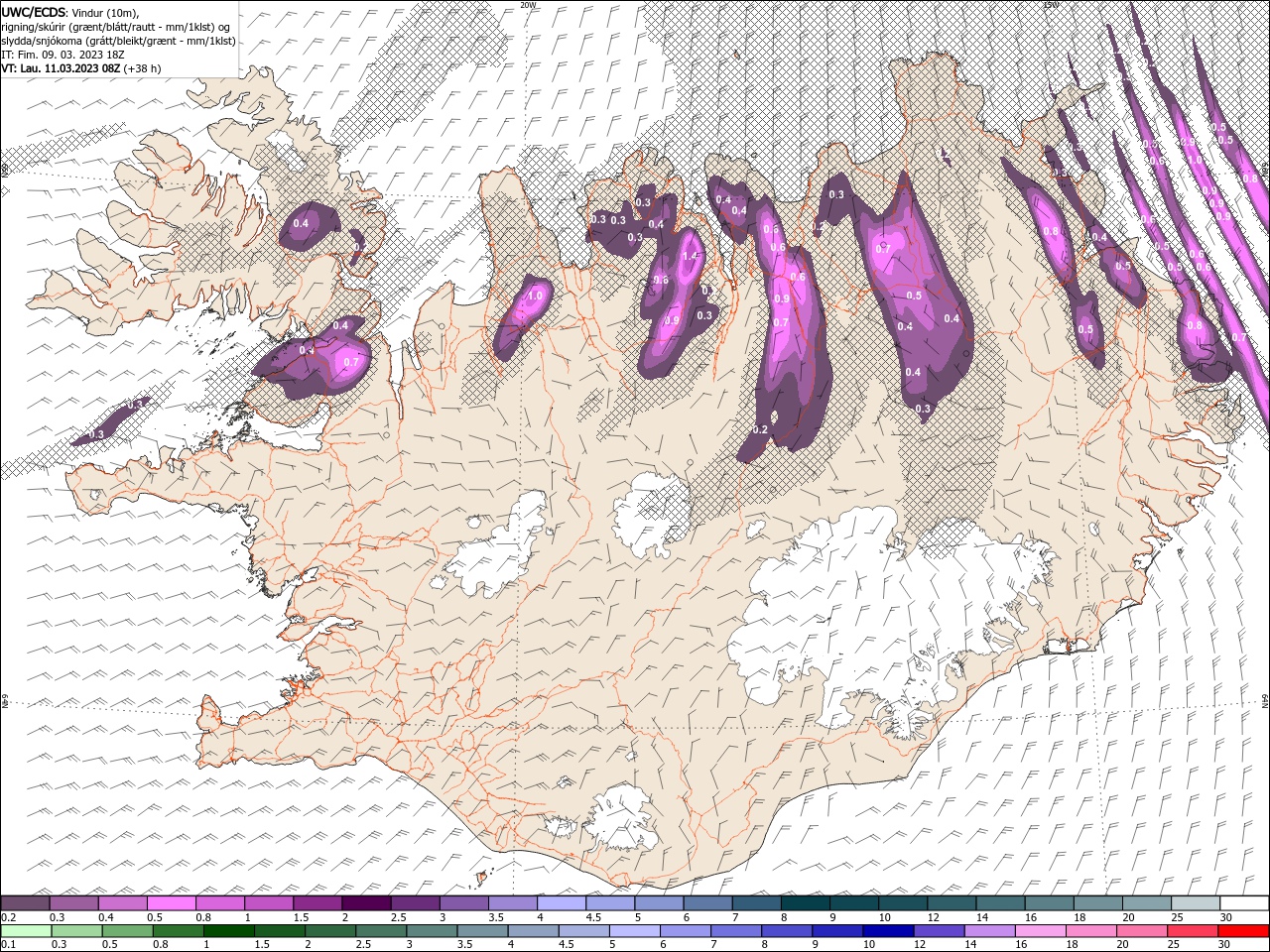Screen dimensions: 1270x952
Task: Click the '0.2' label under the snow legend
Action: (x=9, y=917)
